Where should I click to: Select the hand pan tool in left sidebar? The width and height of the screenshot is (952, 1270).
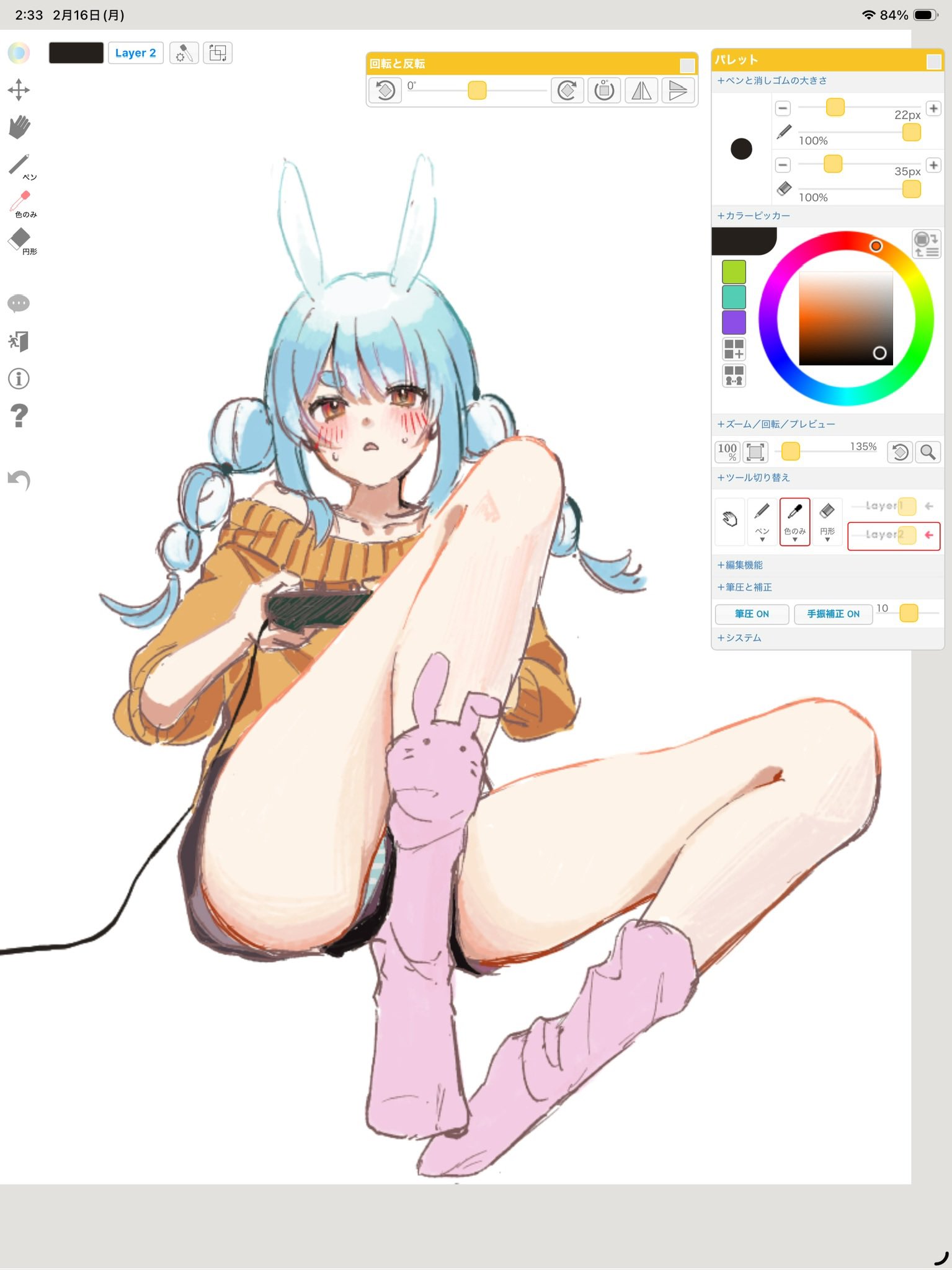[x=19, y=127]
